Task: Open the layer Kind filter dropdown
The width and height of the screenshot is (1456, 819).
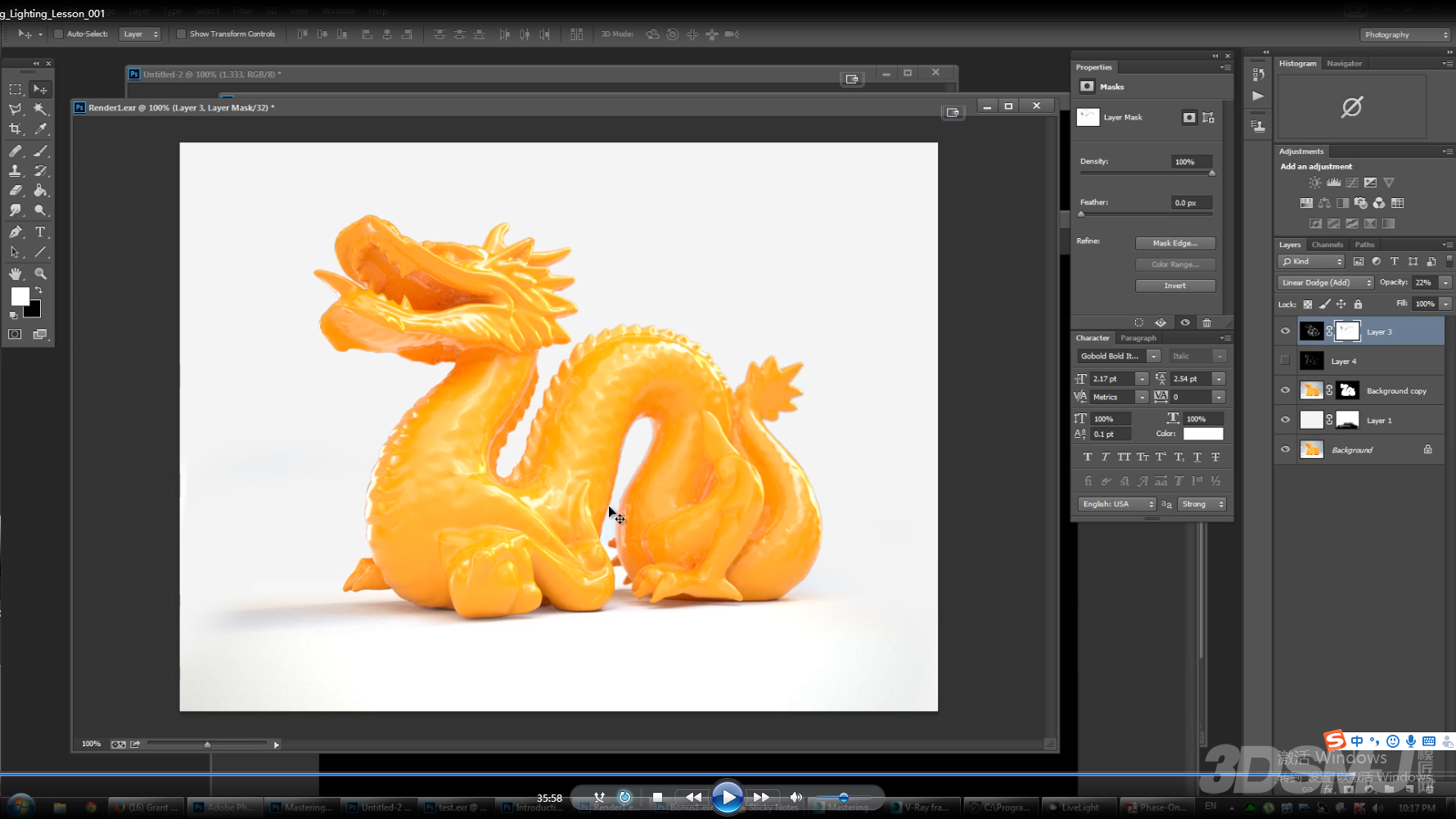Action: tap(1311, 262)
